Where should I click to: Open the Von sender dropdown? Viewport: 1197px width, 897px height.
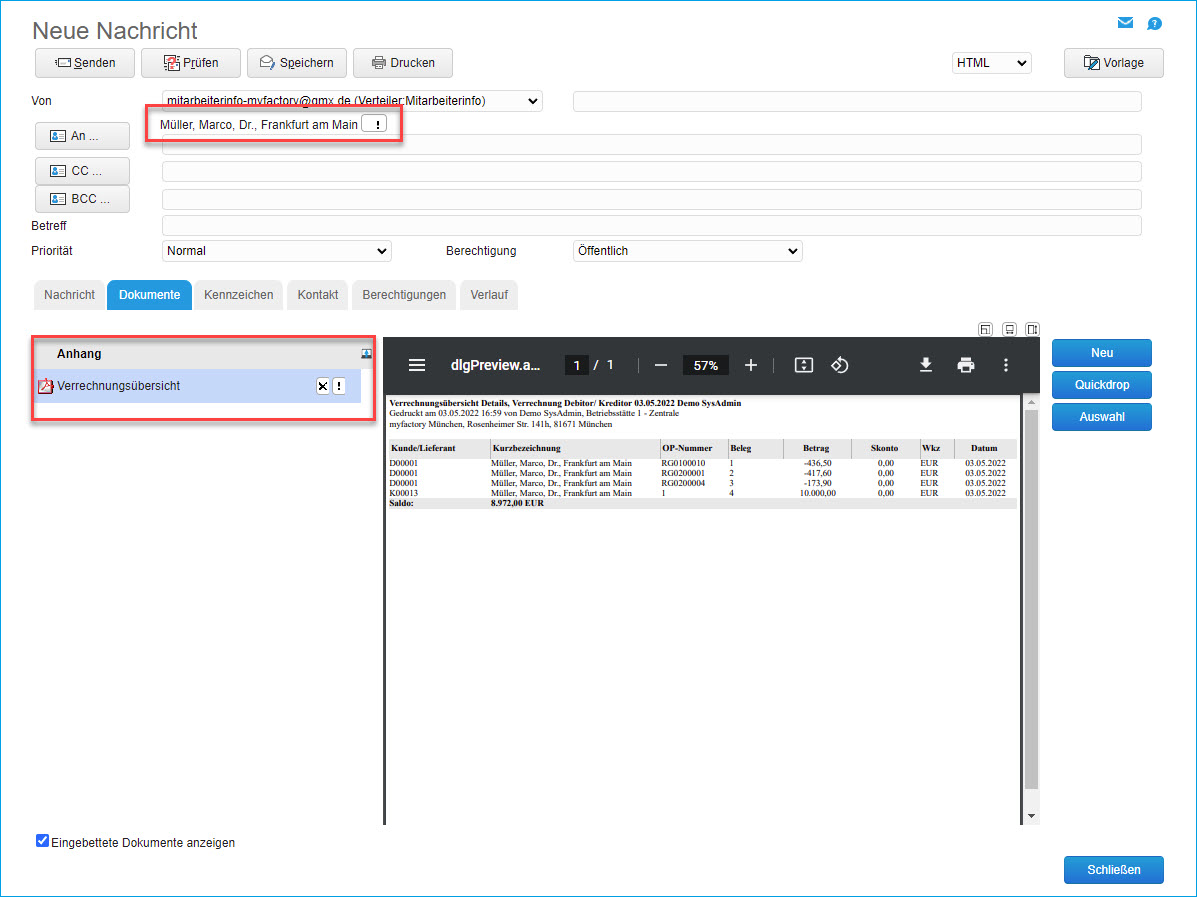(351, 100)
